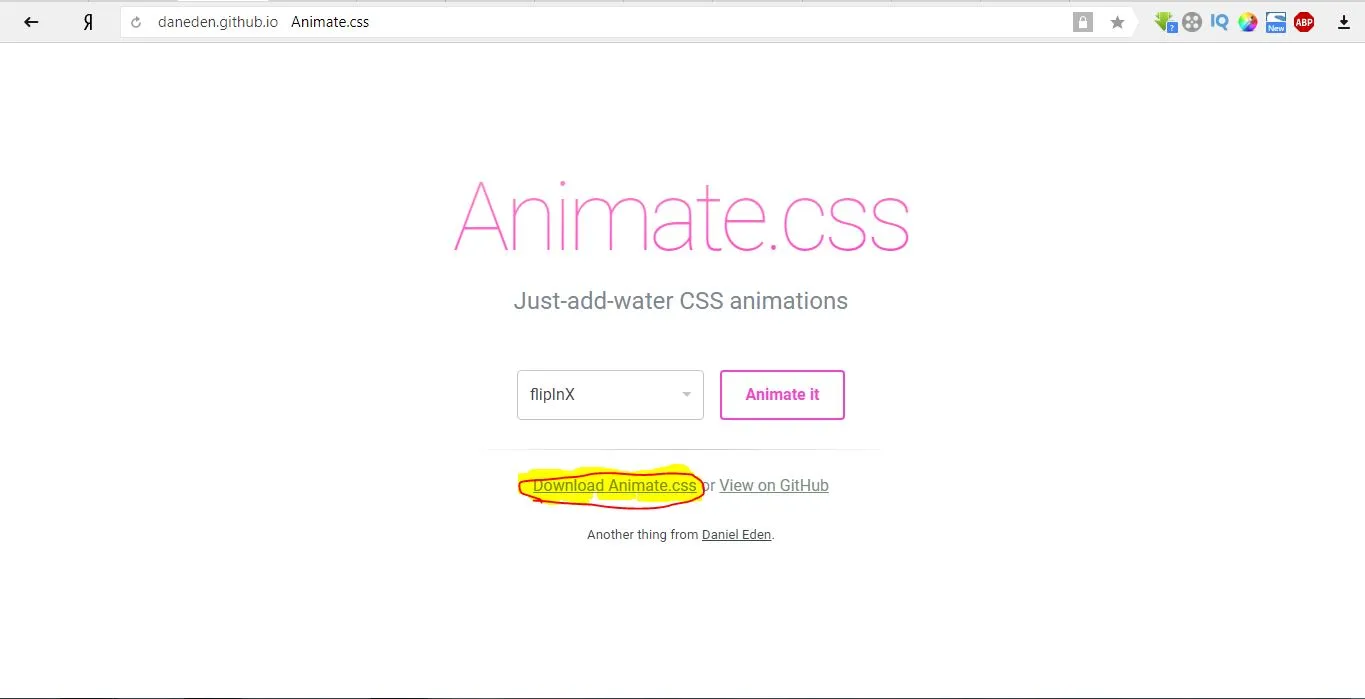Reload the page with the refresh icon
1365x699 pixels.
coord(136,22)
